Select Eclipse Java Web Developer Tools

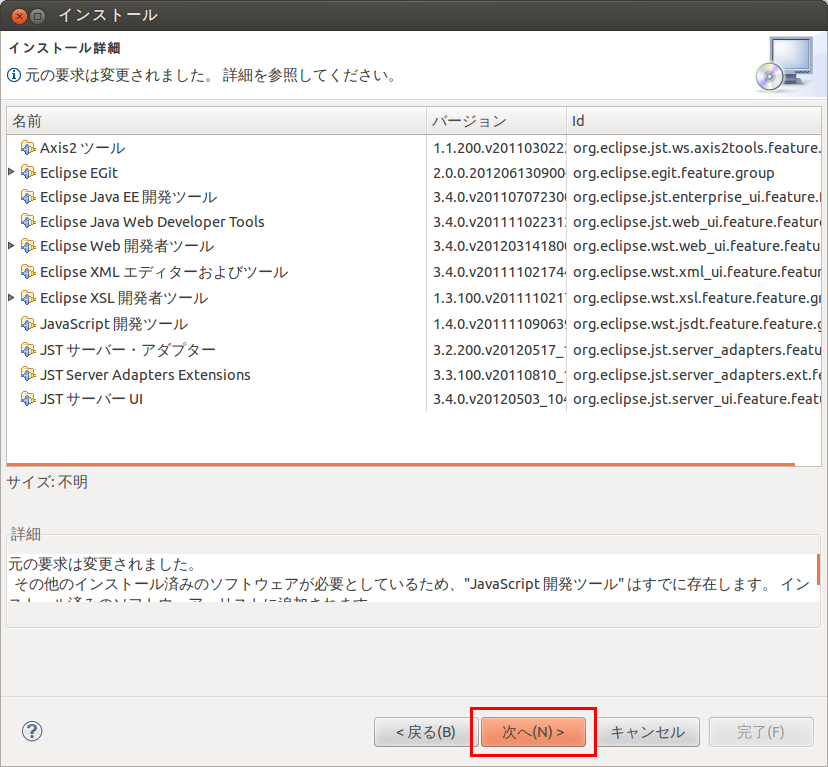click(x=414, y=221)
